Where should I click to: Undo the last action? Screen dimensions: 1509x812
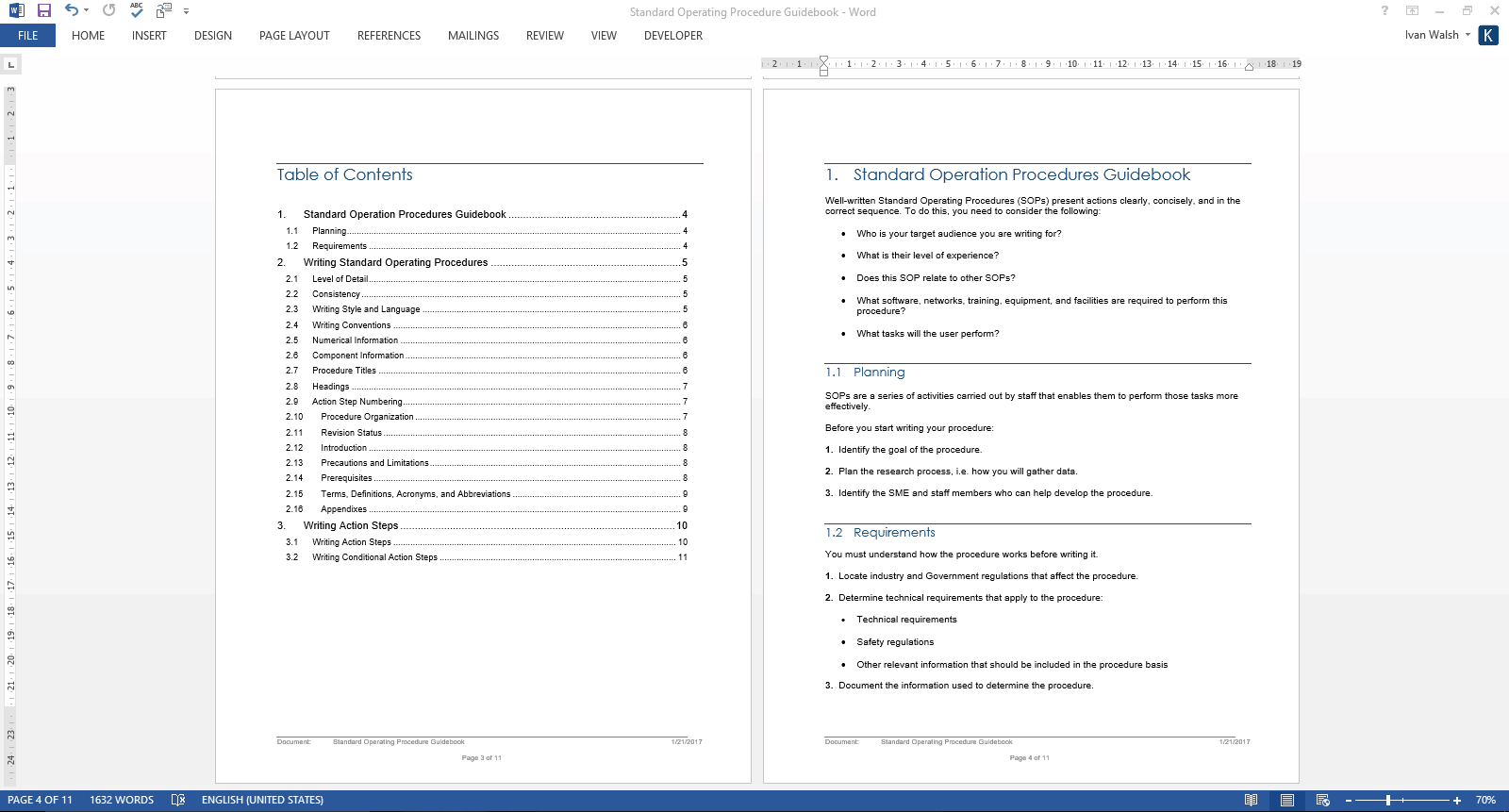point(71,10)
